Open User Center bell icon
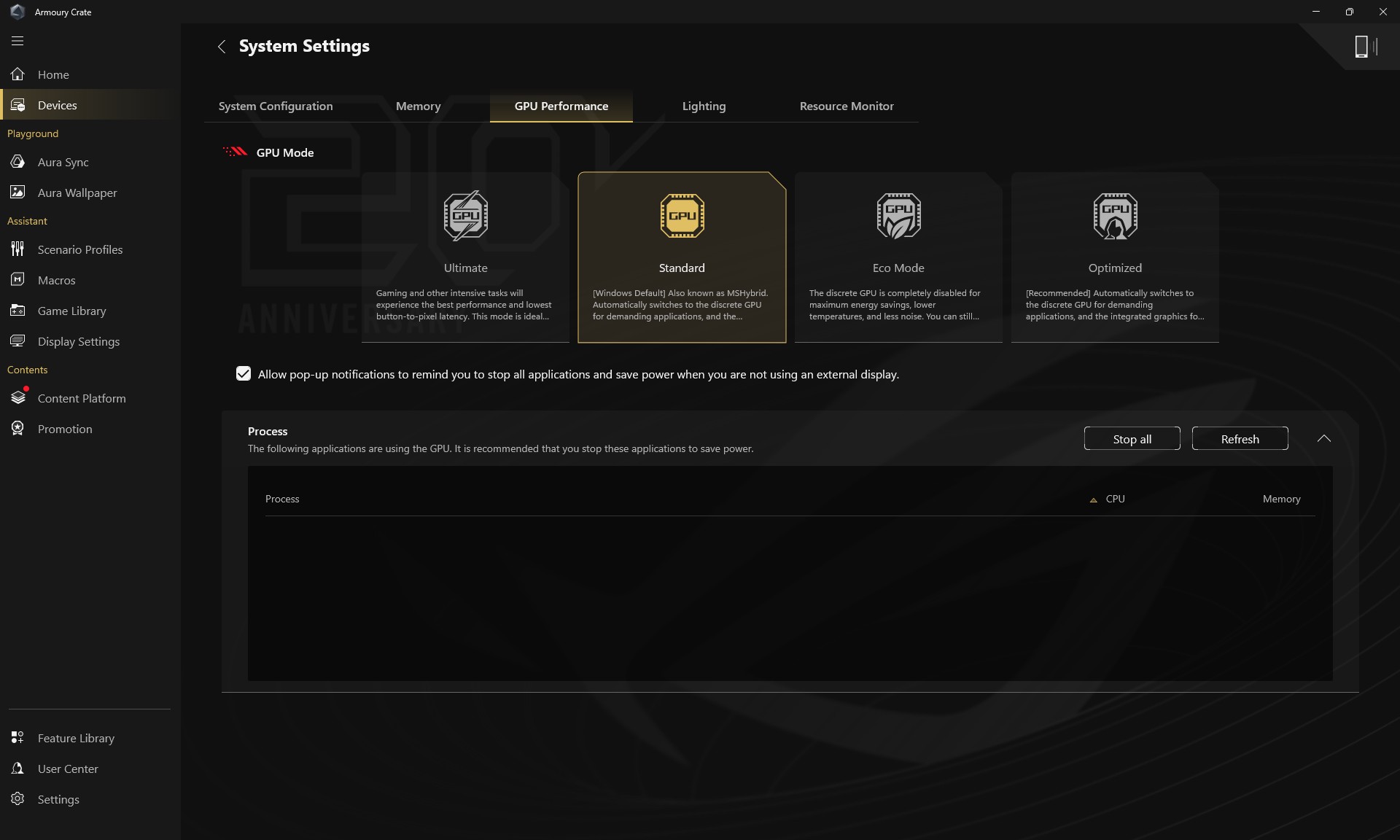 click(x=17, y=769)
